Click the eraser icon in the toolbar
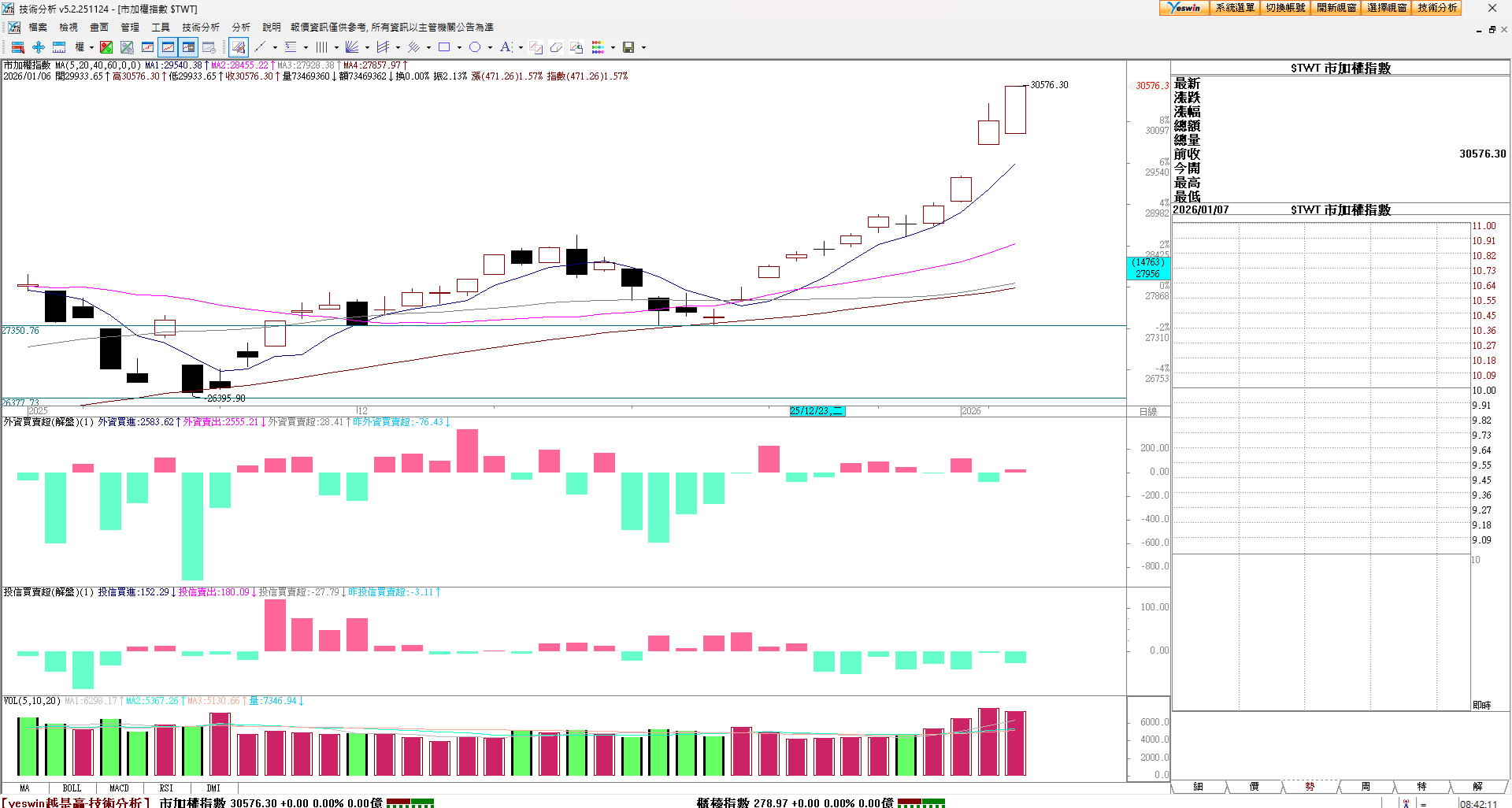The width and height of the screenshot is (1512, 808). pyautogui.click(x=556, y=47)
